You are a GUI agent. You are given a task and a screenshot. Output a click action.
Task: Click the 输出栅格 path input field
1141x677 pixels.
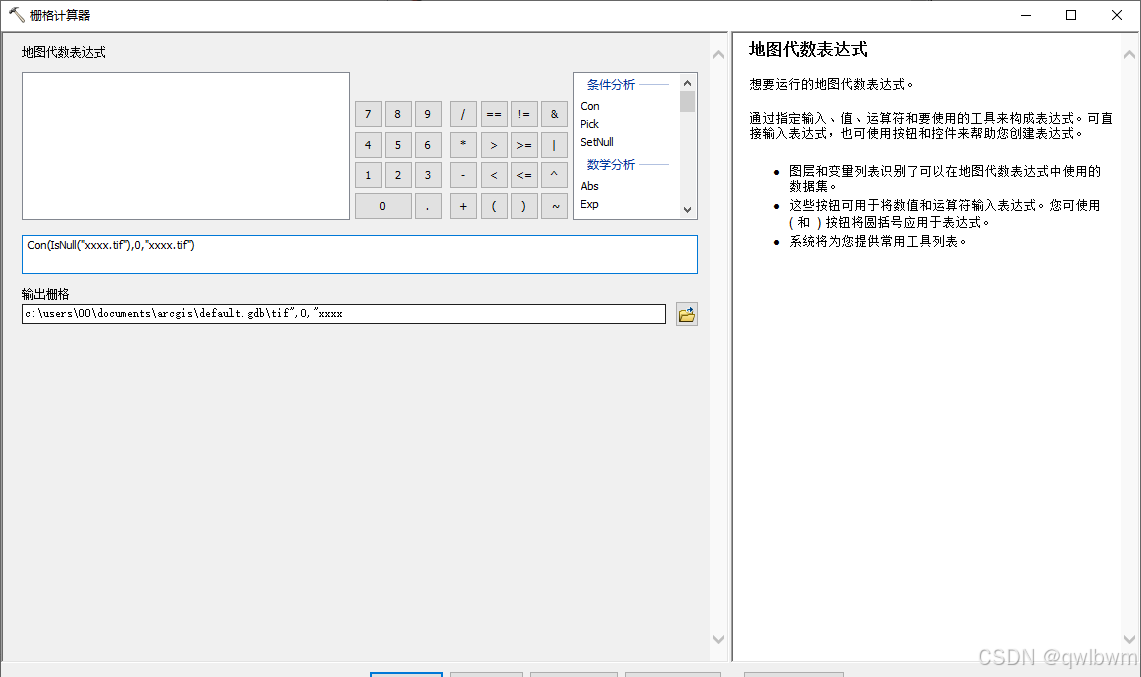pyautogui.click(x=344, y=313)
